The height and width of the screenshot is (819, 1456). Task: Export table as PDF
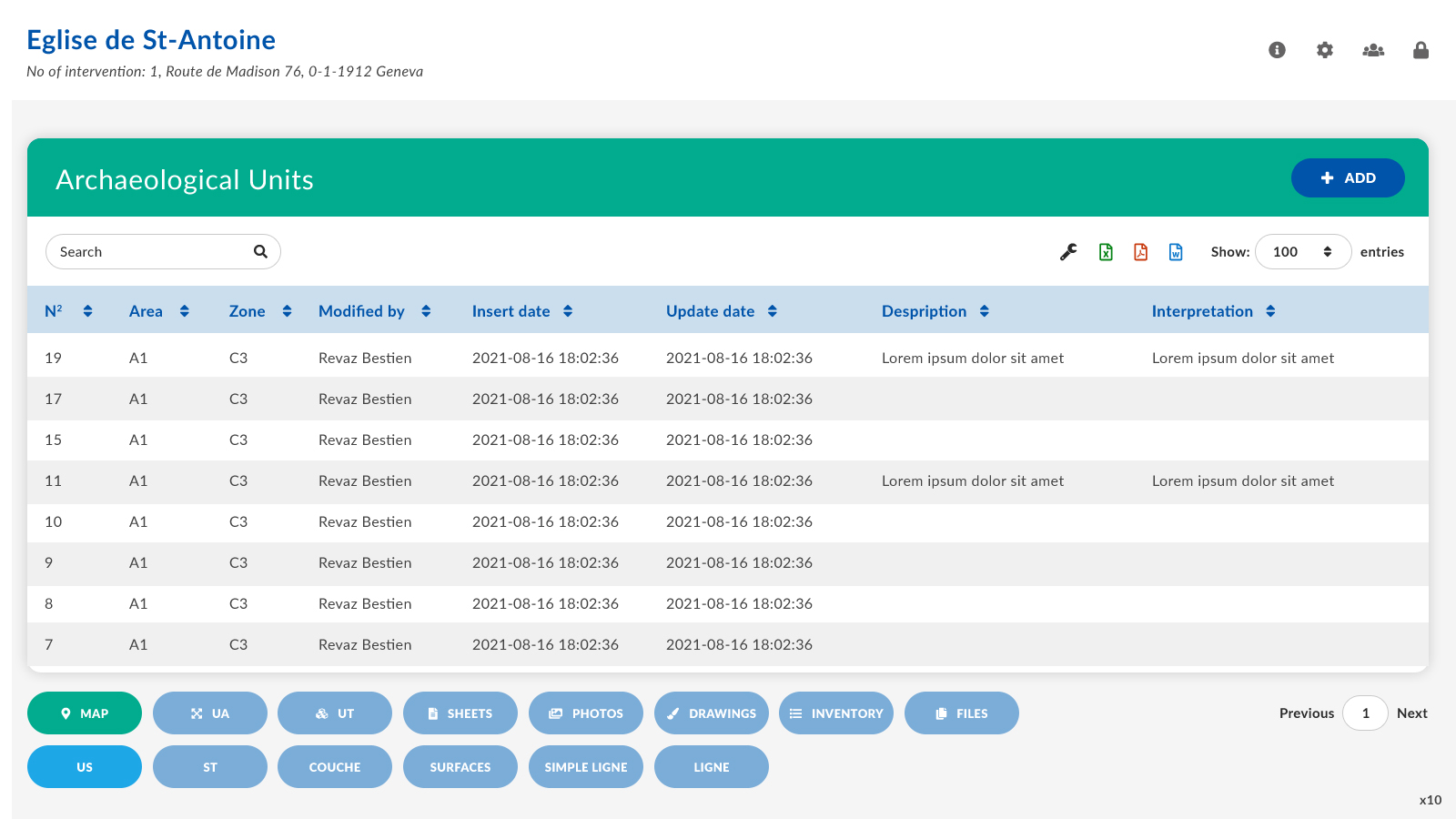pos(1140,252)
